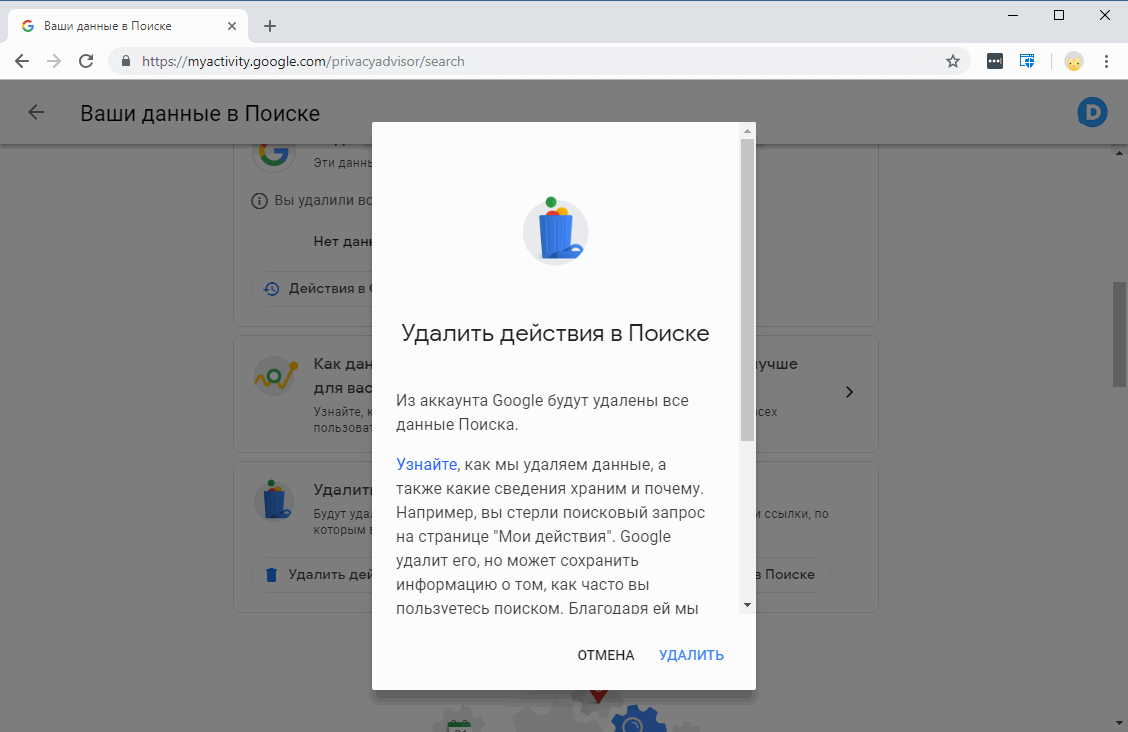This screenshot has width=1128, height=732.
Task: Open the password manager extension icon
Action: tap(995, 61)
